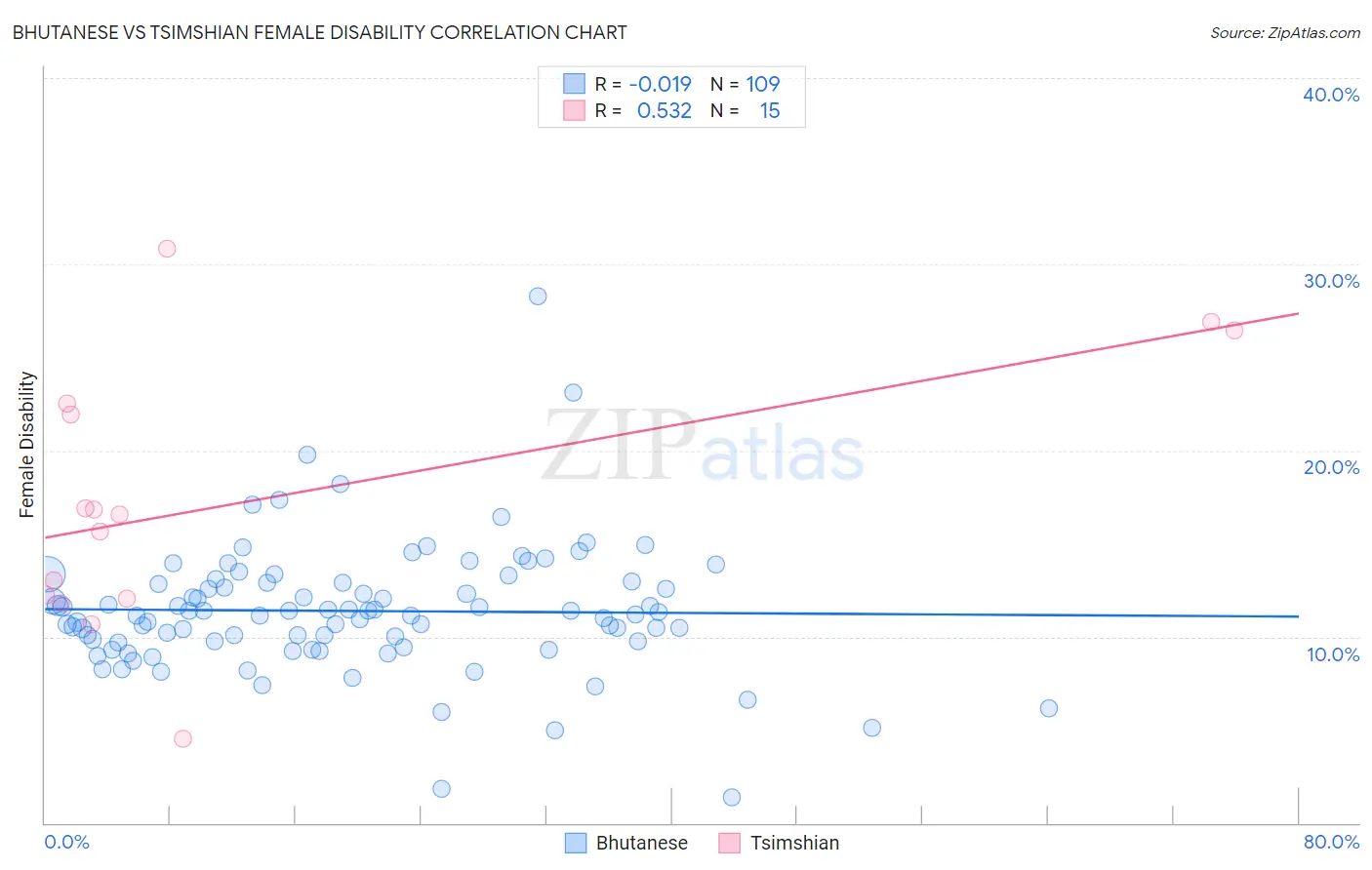Click the blue data point near 23%
Image resolution: width=1372 pixels, height=870 pixels.
tap(574, 393)
